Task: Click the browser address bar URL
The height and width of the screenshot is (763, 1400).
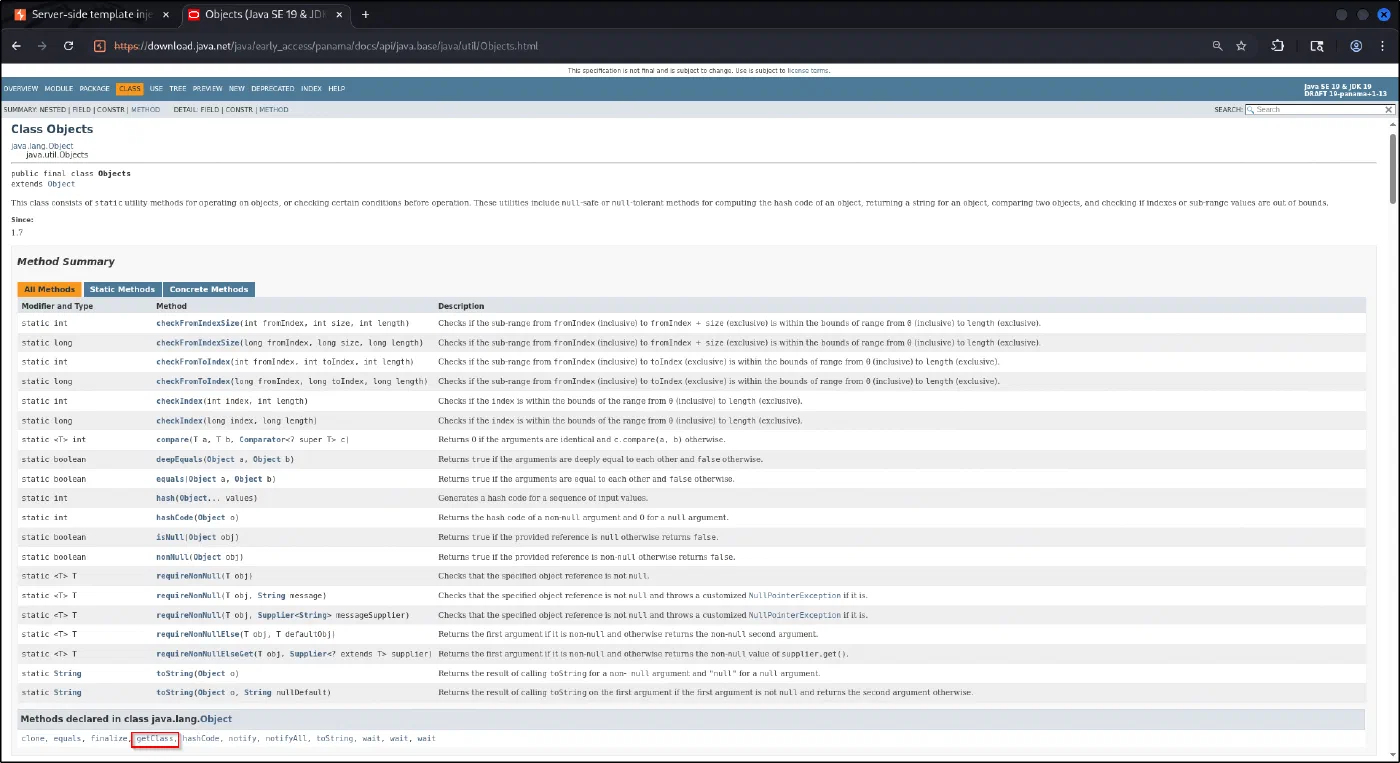Action: tap(325, 46)
